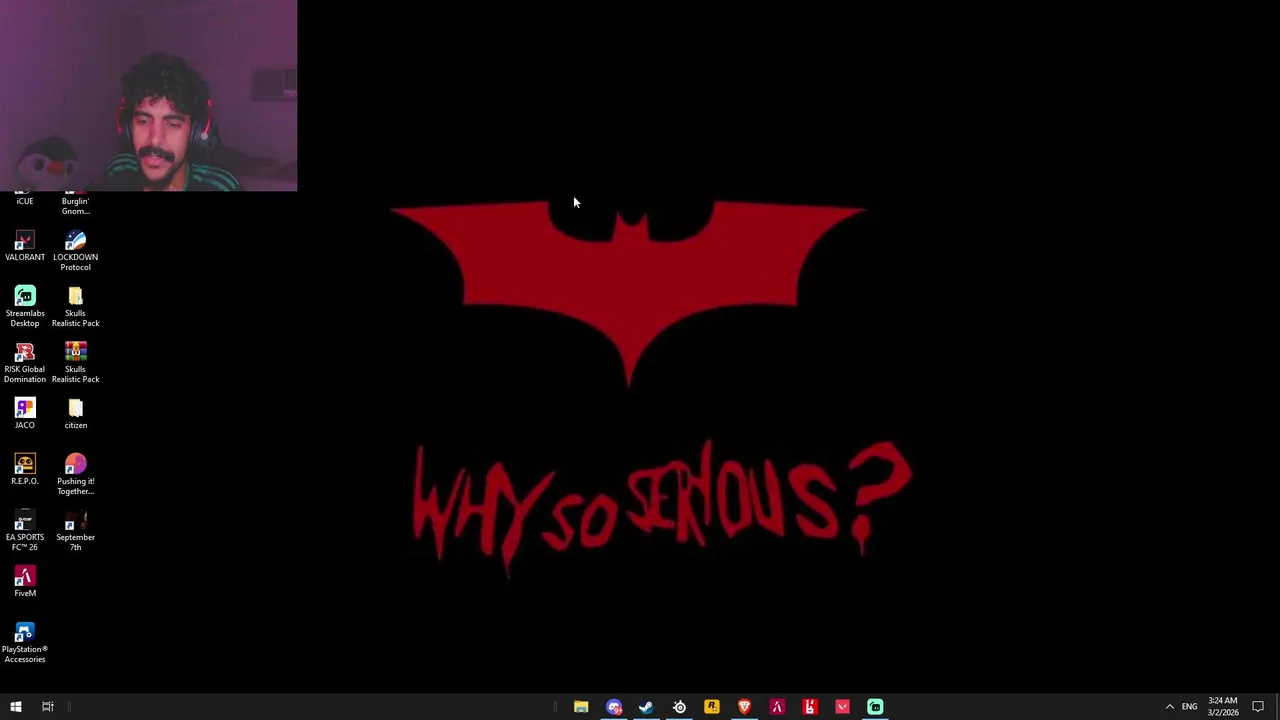
Task: Select the JACO desktop shortcut
Action: click(x=25, y=414)
